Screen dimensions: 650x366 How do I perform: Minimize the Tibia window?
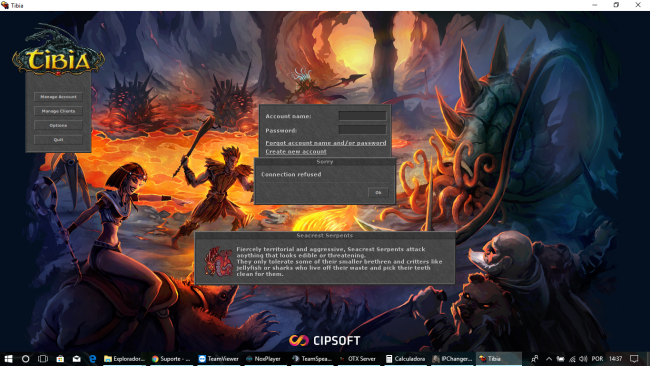tap(595, 5)
